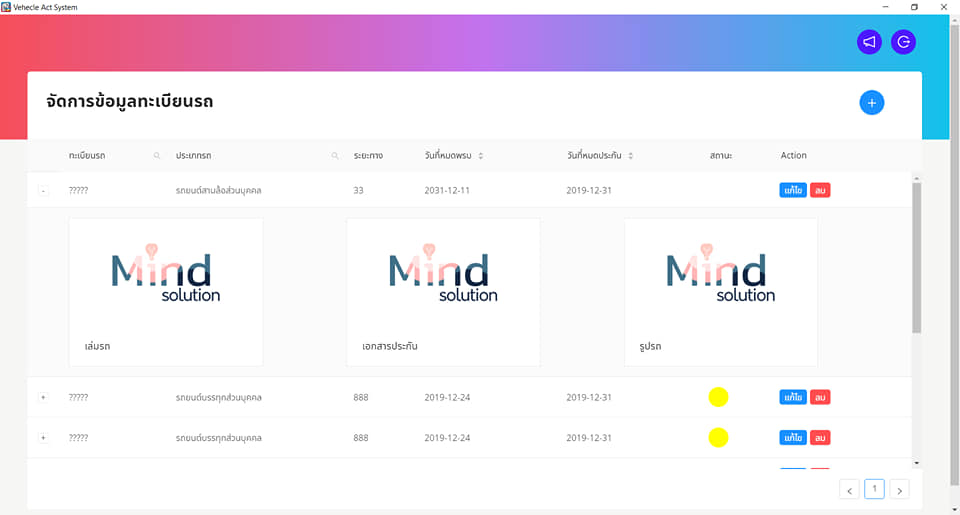Image resolution: width=960 pixels, height=515 pixels.
Task: Add a new vehicle with the plus button
Action: (871, 102)
